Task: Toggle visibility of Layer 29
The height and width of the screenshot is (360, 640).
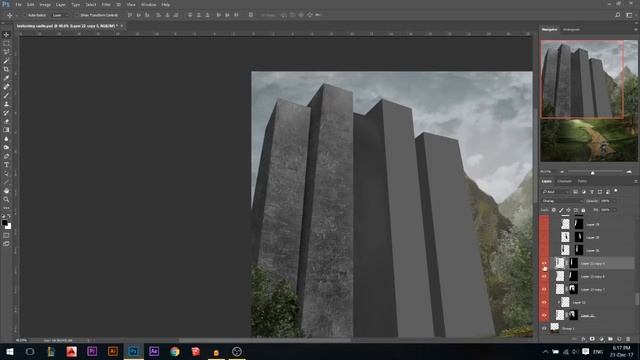Action: 544,224
